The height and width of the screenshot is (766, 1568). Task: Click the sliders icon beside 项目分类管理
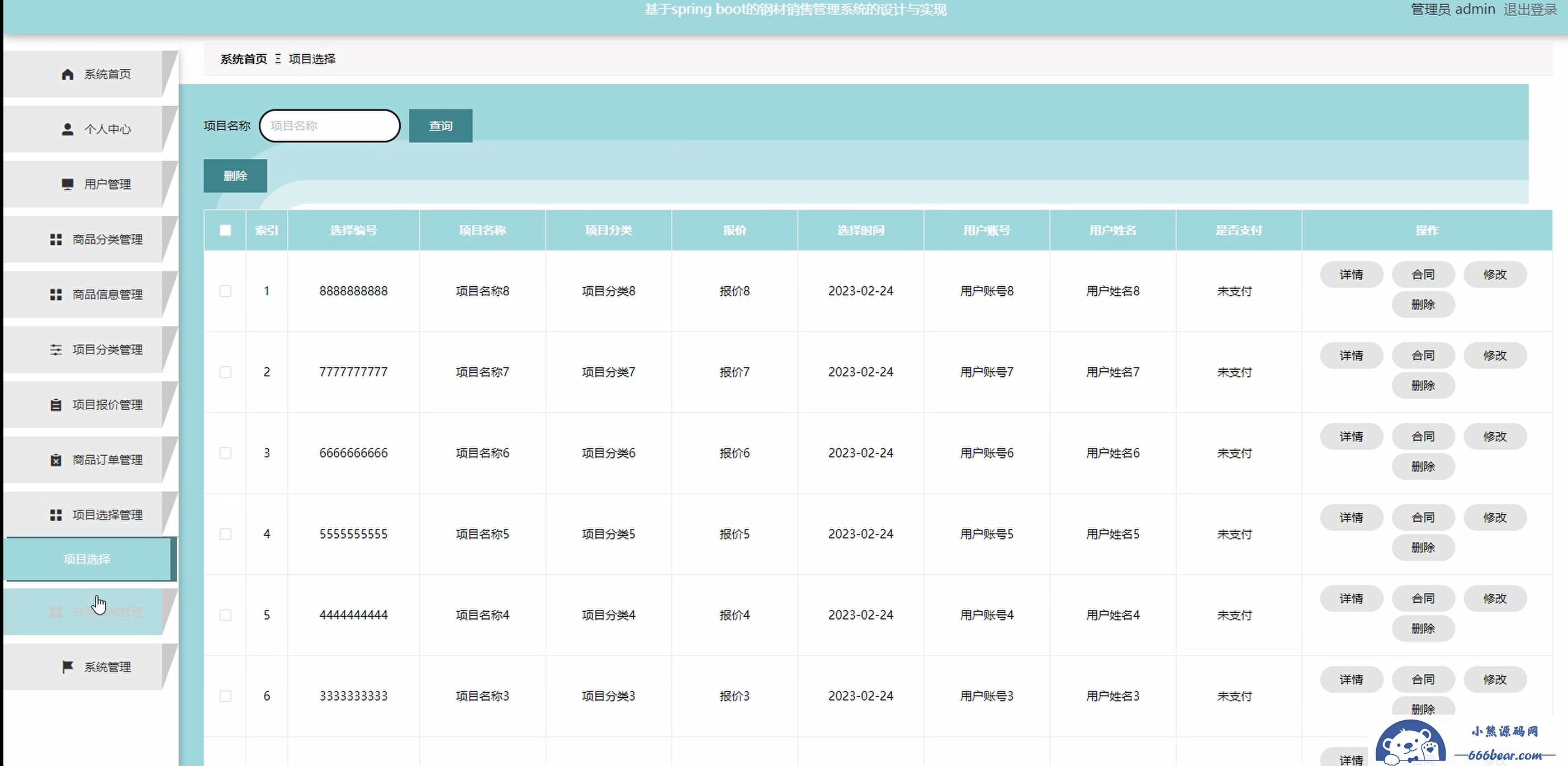point(56,349)
